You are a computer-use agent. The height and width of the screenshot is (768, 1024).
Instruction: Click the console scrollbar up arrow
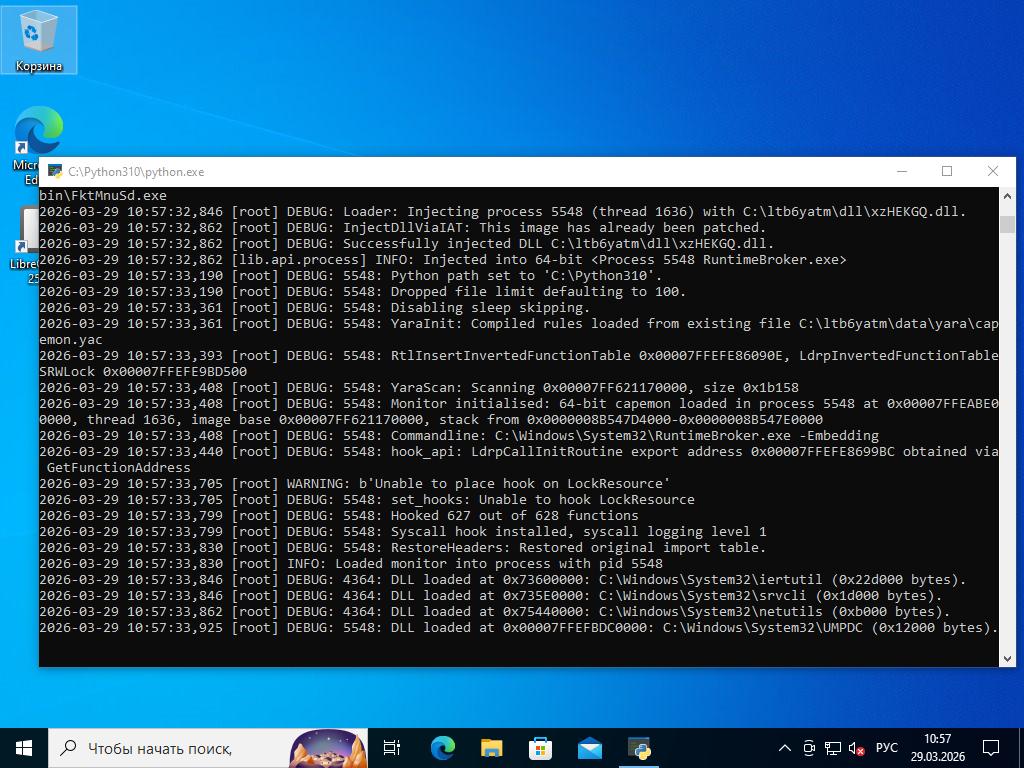click(x=1007, y=195)
